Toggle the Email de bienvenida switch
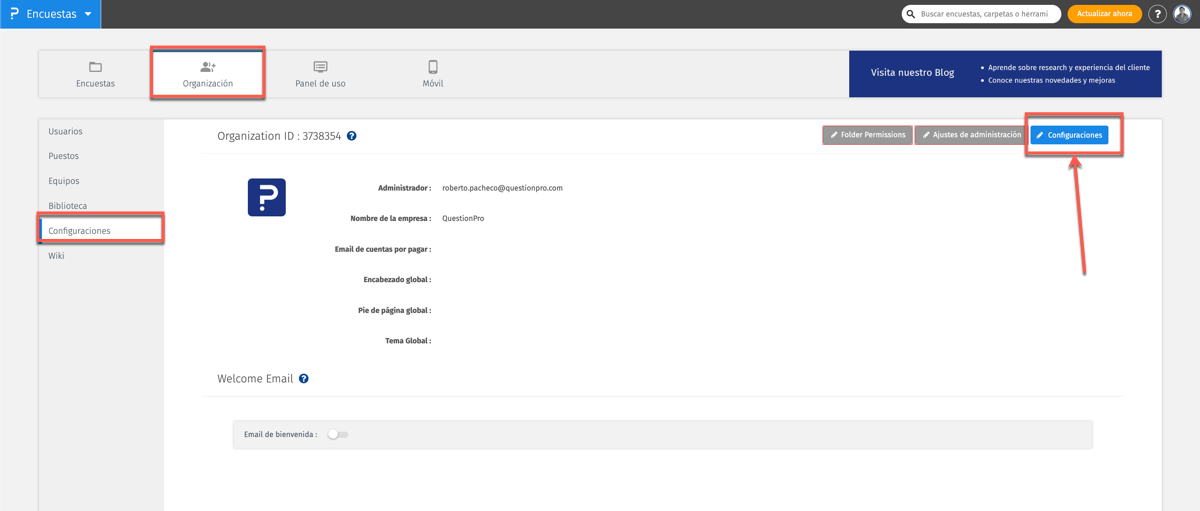Image resolution: width=1200 pixels, height=511 pixels. tap(338, 435)
